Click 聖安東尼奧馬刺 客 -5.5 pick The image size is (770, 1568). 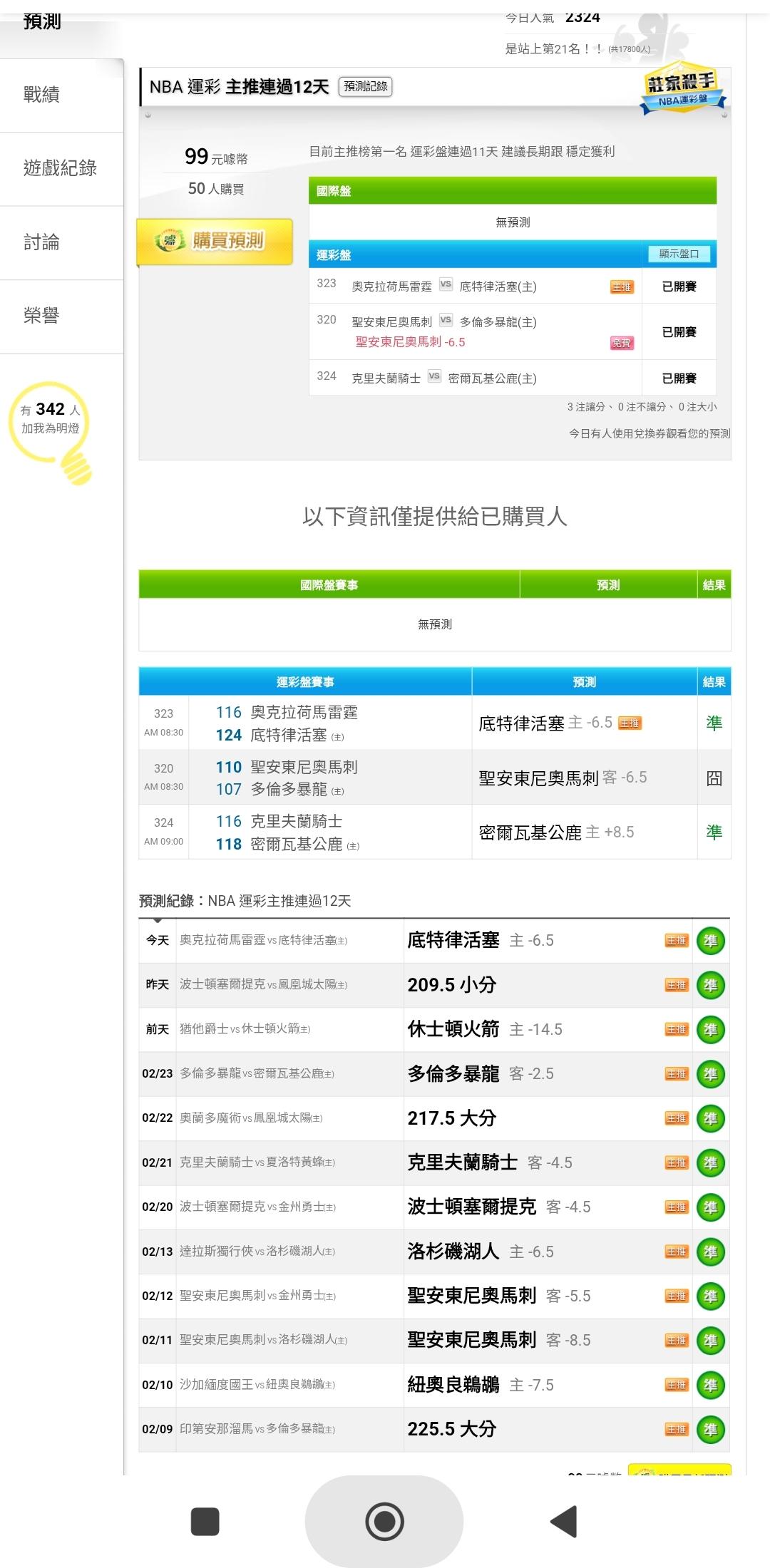pos(499,1296)
